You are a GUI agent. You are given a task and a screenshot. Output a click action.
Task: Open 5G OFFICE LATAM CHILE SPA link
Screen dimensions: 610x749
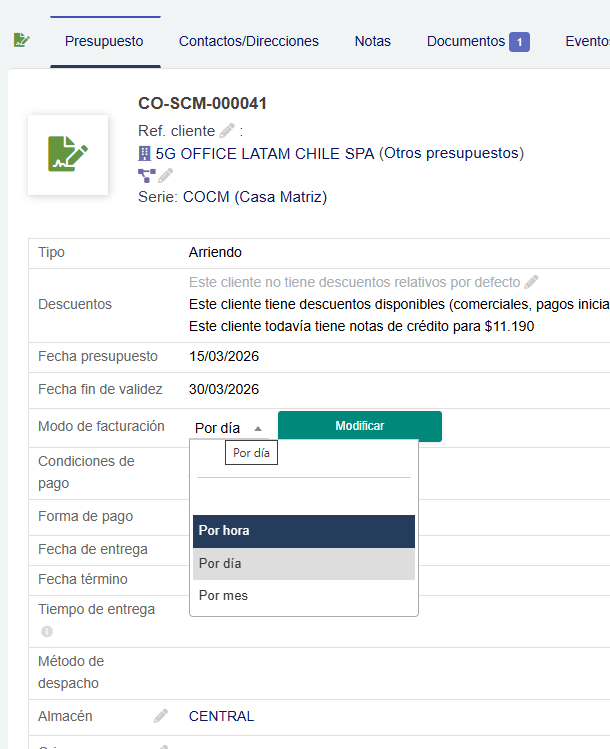click(x=265, y=154)
